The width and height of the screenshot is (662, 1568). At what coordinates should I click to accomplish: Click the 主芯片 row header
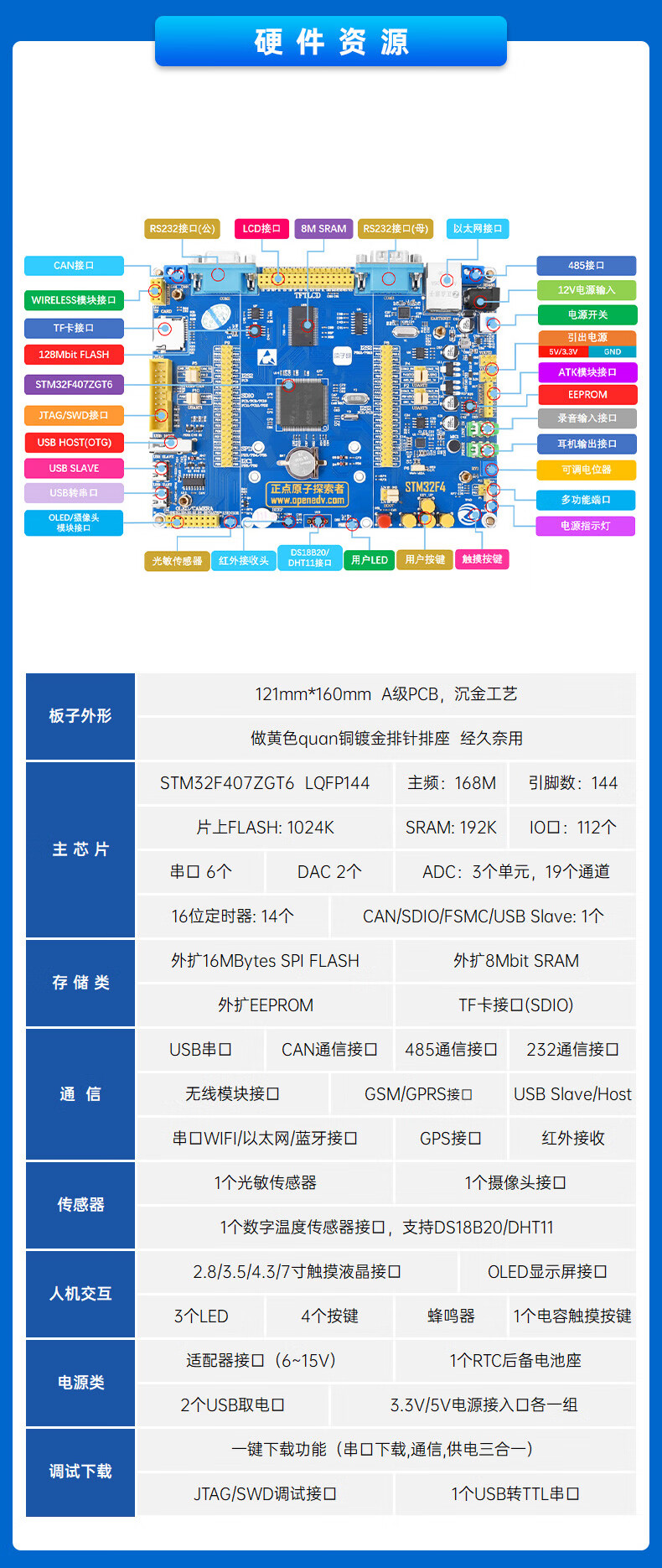(x=80, y=849)
